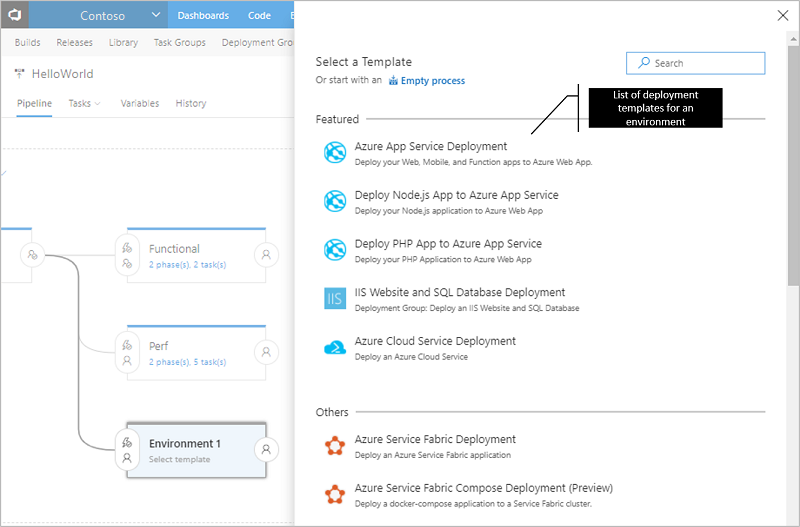Screen dimensions: 800x527
Task: Click the IIS template icon
Action: pyautogui.click(x=335, y=298)
